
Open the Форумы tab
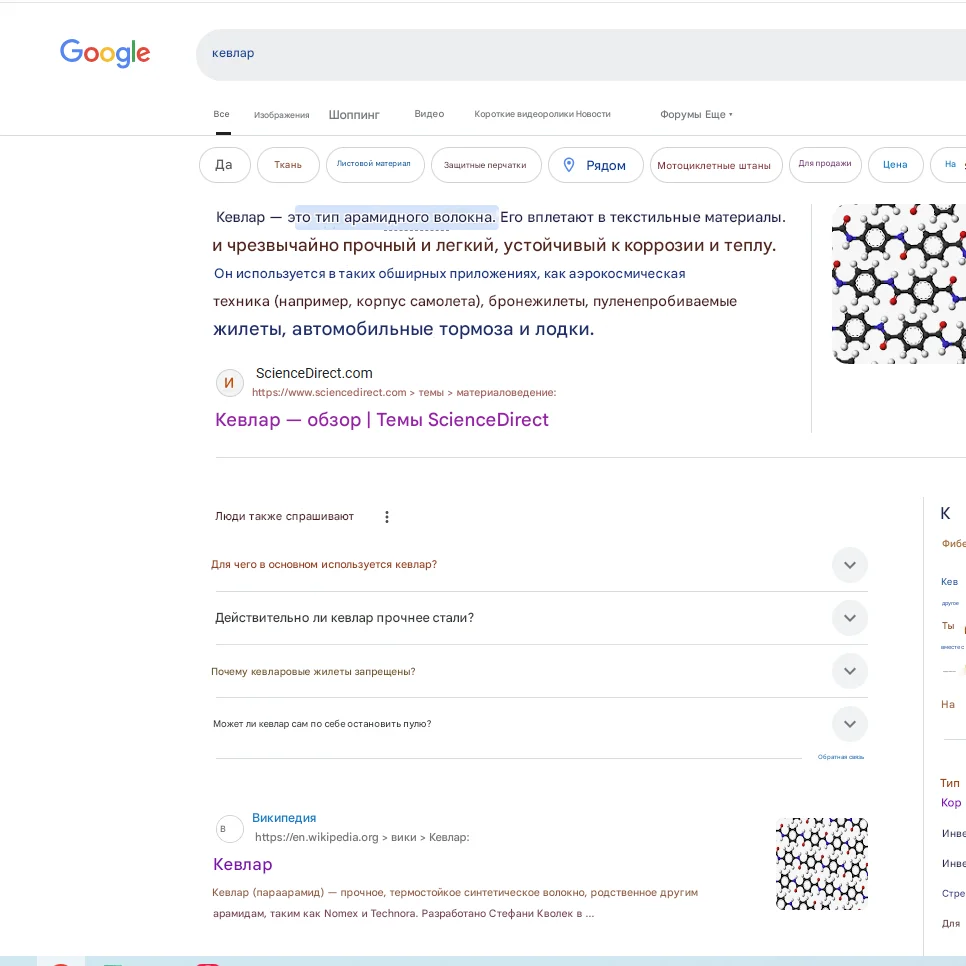point(681,115)
